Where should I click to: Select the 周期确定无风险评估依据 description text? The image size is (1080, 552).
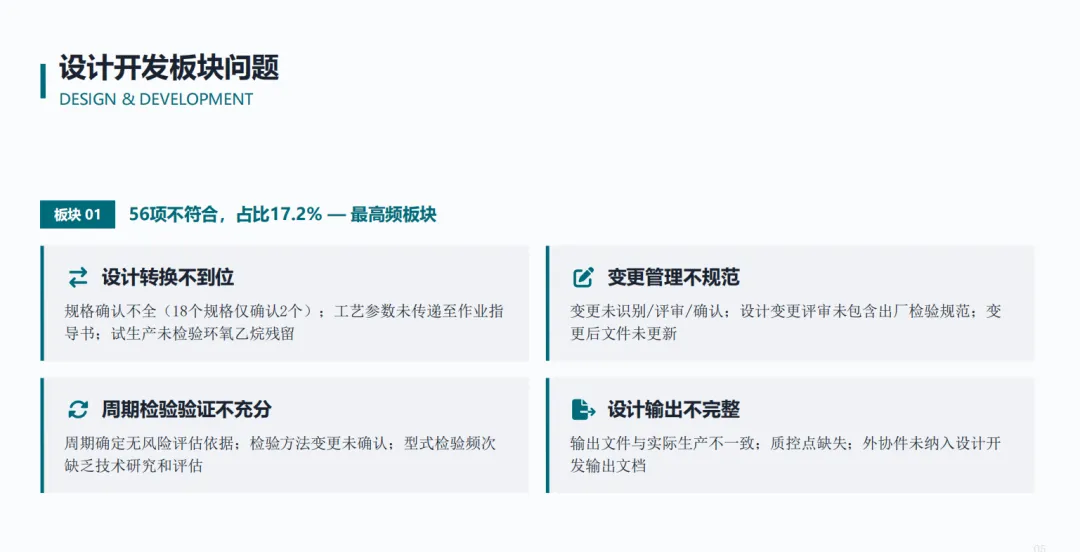pos(280,454)
